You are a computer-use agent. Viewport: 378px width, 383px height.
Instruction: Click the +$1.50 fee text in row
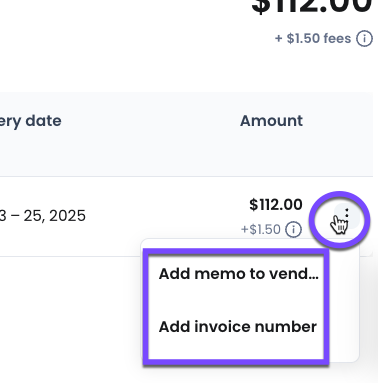coord(261,230)
